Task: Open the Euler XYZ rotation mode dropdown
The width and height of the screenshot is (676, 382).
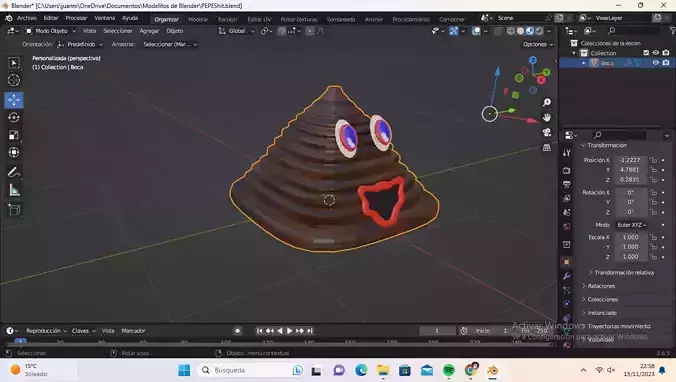Action: (x=632, y=225)
